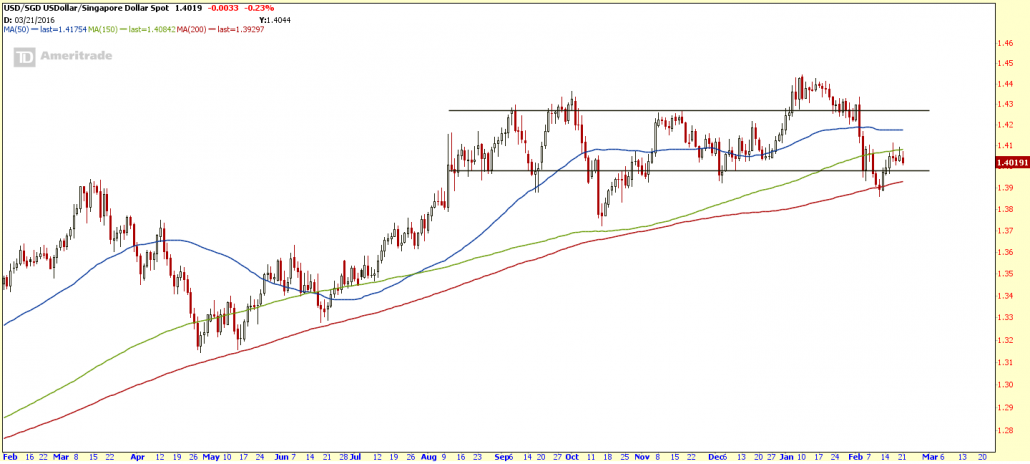This screenshot has width=1030, height=464.
Task: Click the current price tag 1.40191
Action: point(1010,160)
